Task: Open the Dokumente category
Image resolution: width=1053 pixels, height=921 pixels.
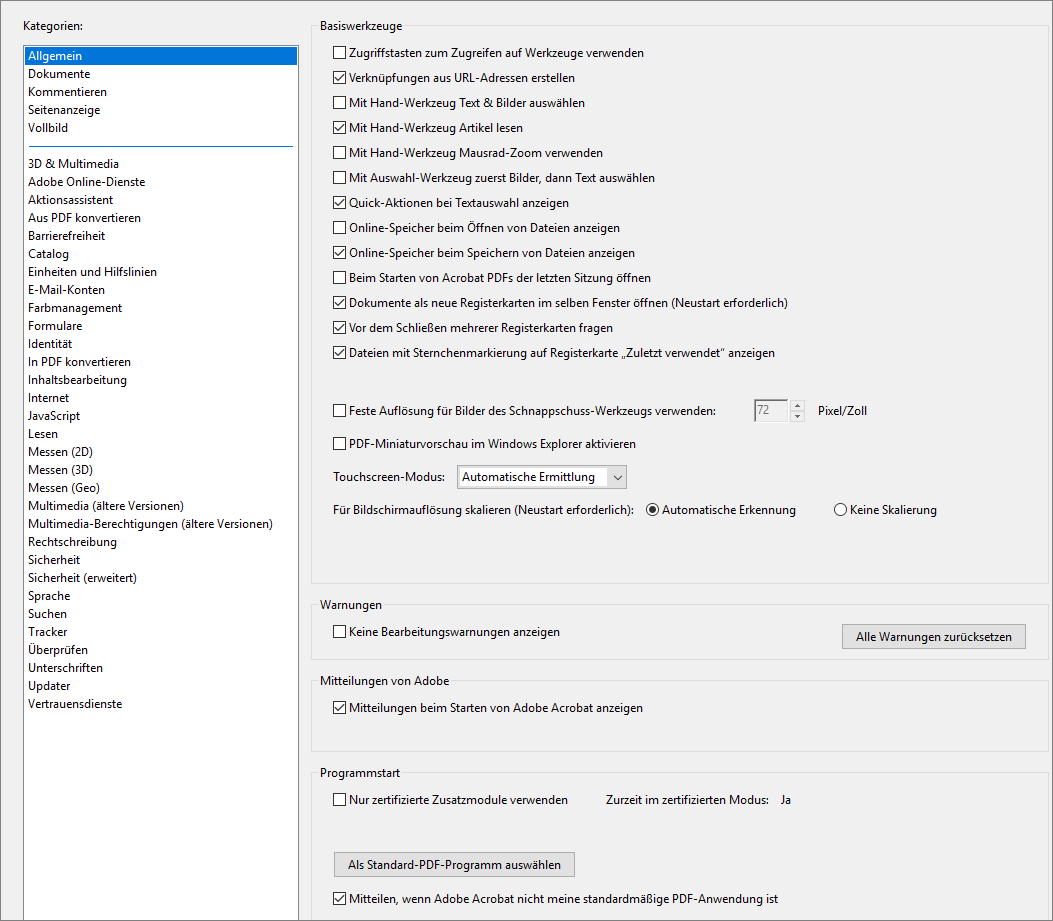Action: pos(59,74)
